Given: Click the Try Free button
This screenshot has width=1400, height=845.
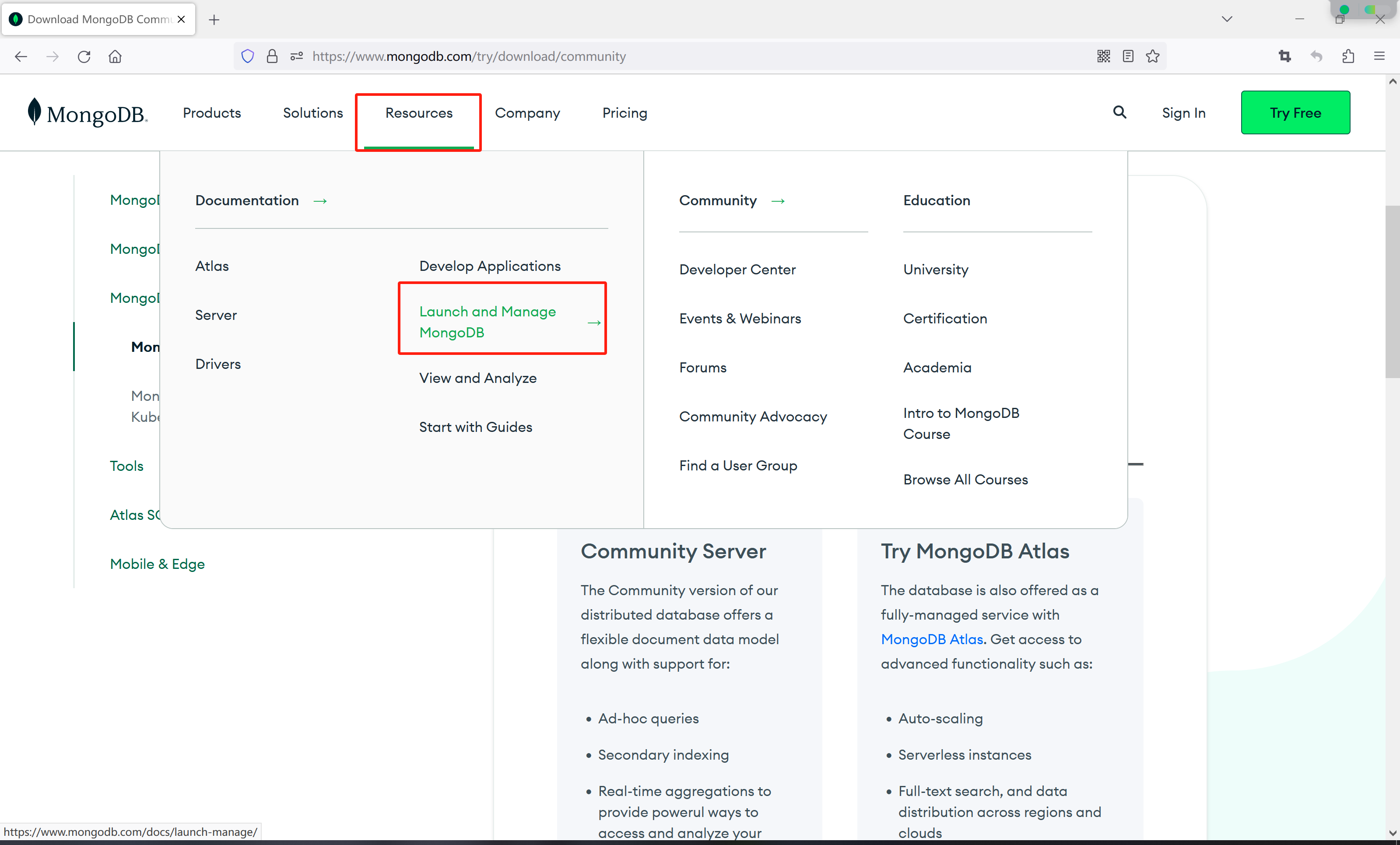Looking at the screenshot, I should coord(1295,112).
